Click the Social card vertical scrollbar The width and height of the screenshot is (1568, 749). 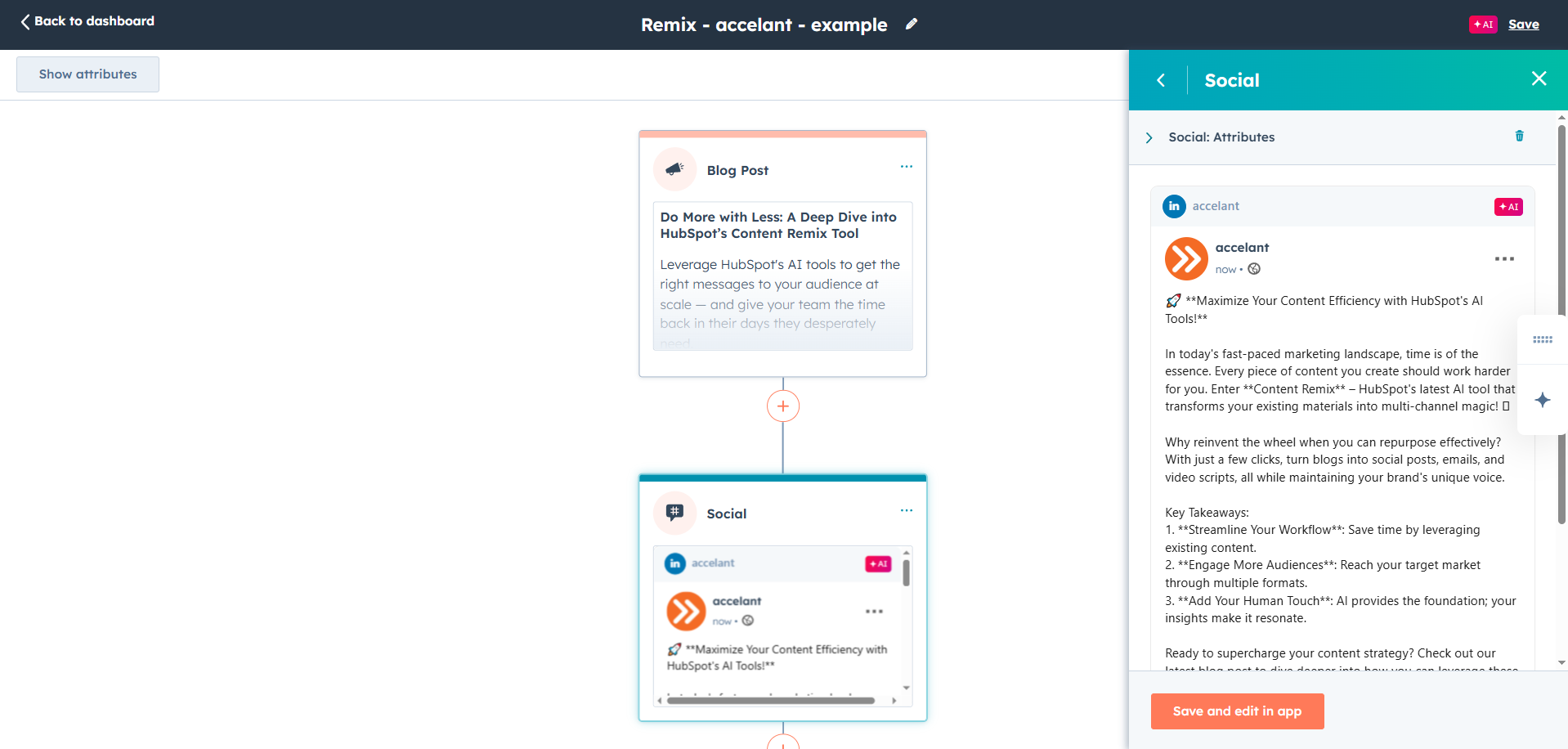[x=906, y=572]
